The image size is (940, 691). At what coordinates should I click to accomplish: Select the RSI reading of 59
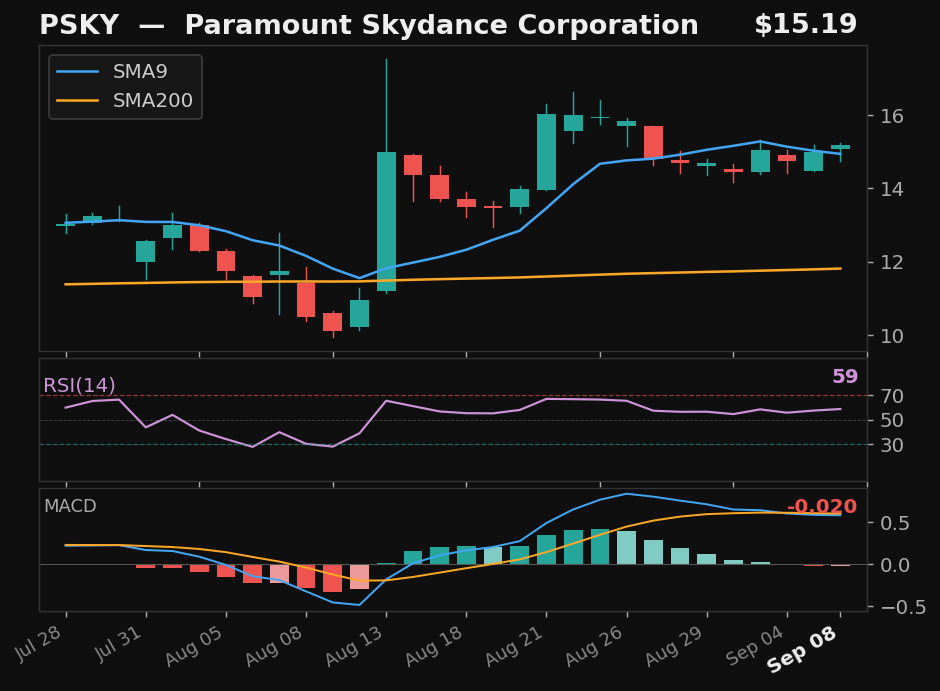pos(845,376)
